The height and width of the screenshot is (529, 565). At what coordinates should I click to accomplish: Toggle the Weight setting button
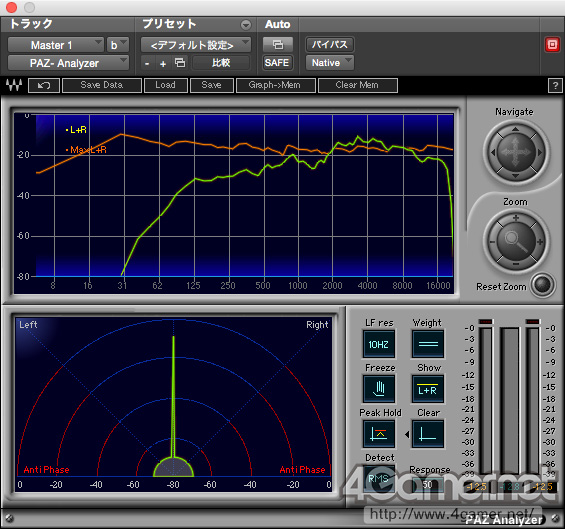[x=428, y=344]
